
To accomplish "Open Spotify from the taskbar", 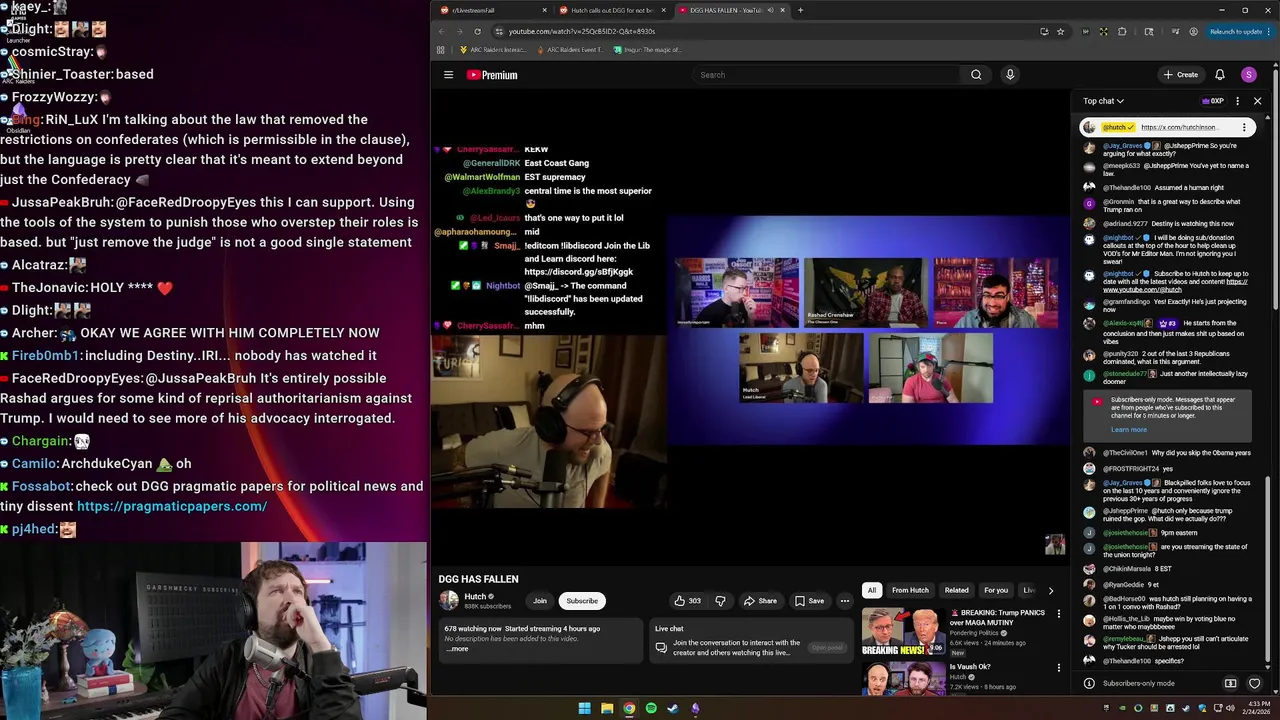I will (651, 708).
